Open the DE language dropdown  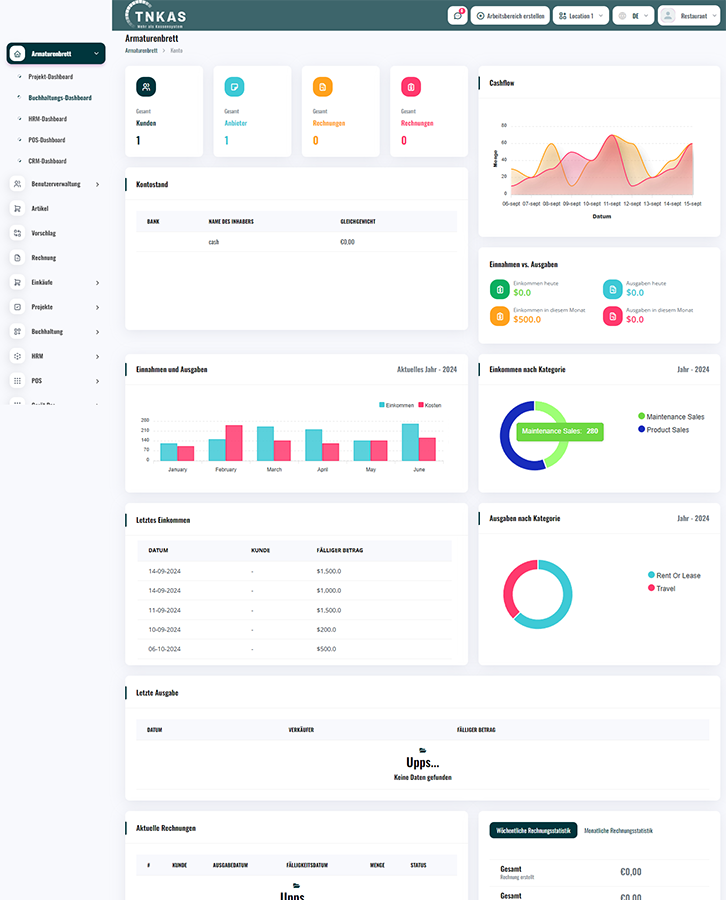point(634,16)
